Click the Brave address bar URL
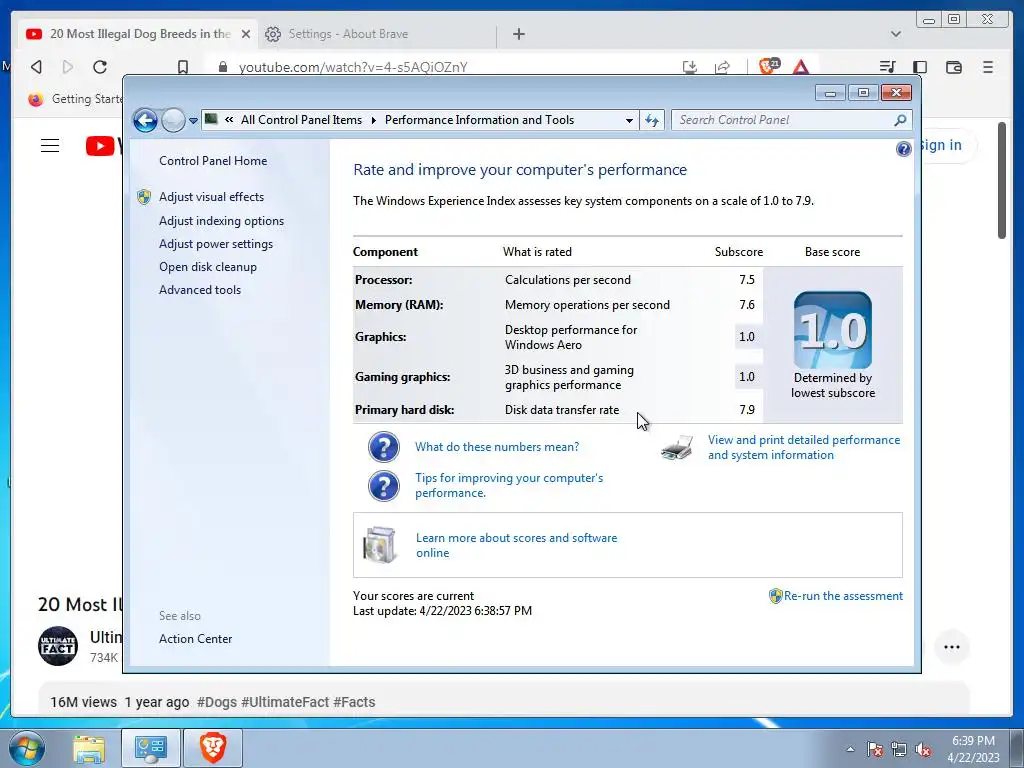 coord(353,67)
